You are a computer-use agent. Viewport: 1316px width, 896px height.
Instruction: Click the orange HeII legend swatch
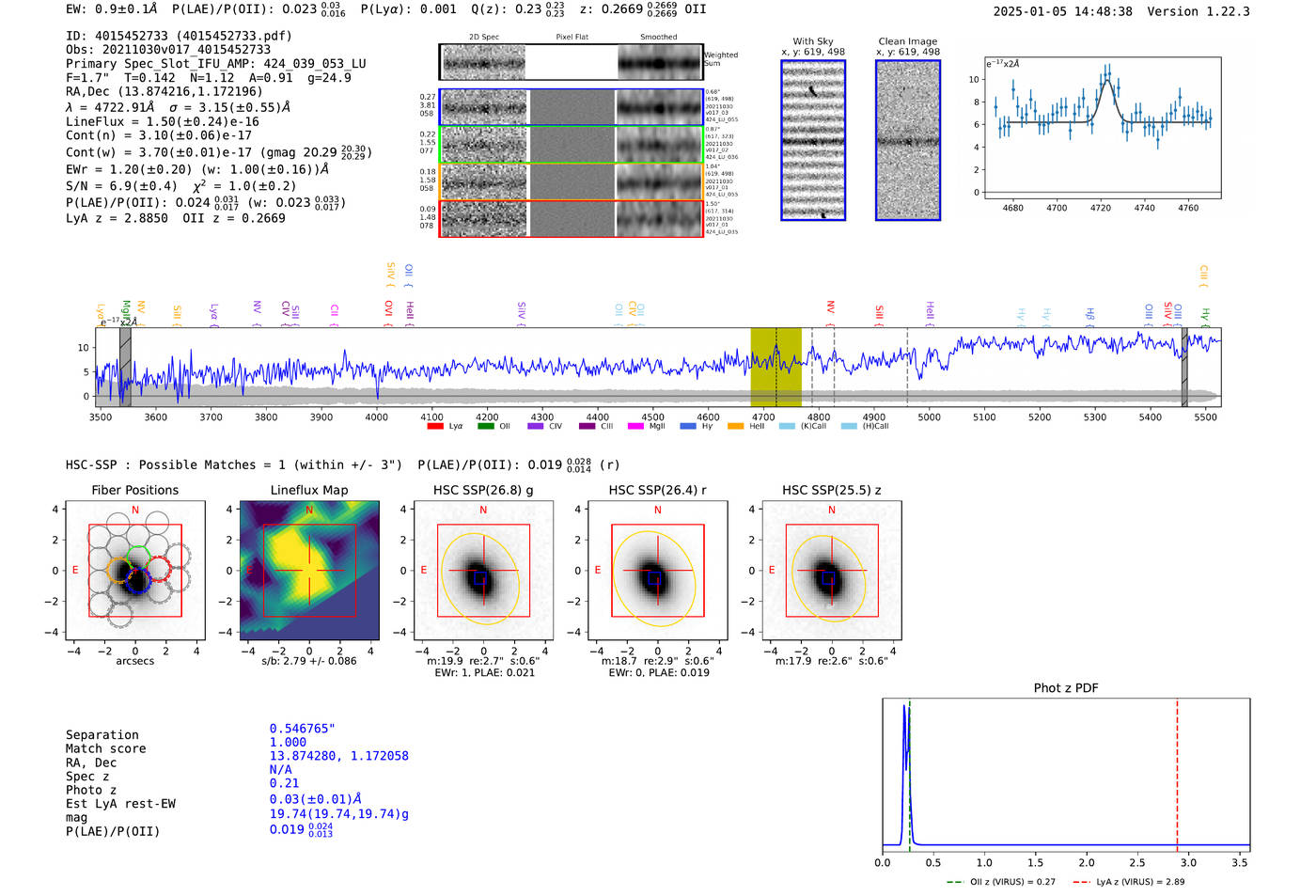coord(735,427)
